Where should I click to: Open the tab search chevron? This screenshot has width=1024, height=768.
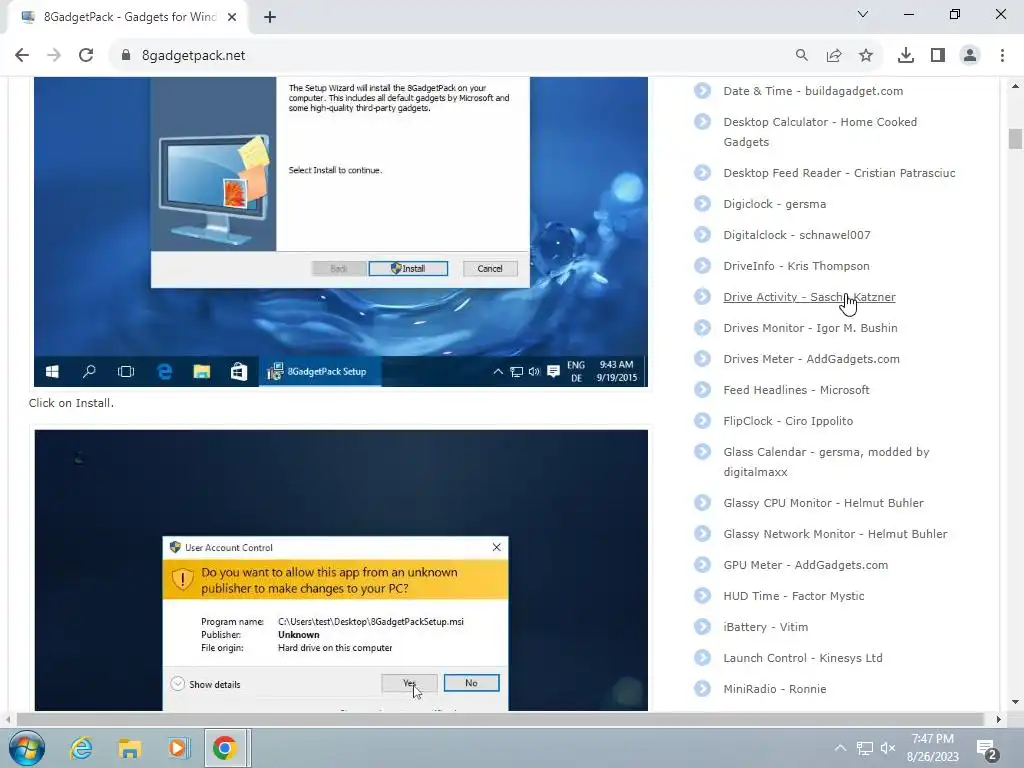(x=863, y=14)
